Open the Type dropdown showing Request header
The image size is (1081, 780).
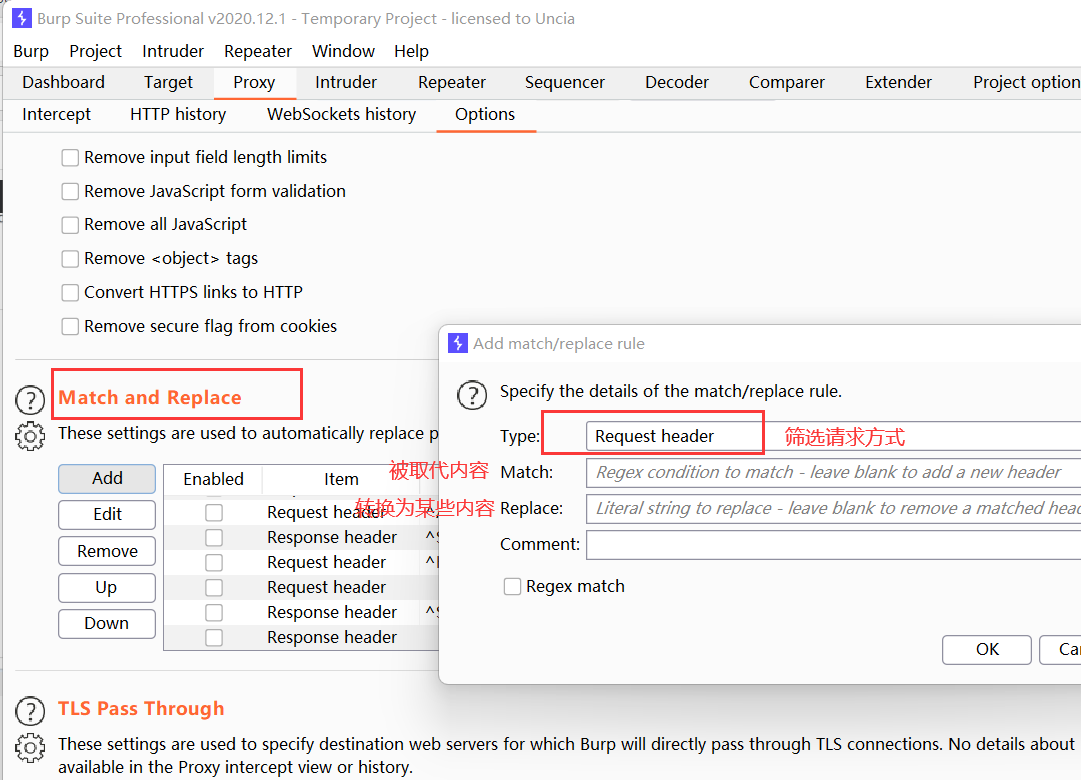(x=834, y=436)
